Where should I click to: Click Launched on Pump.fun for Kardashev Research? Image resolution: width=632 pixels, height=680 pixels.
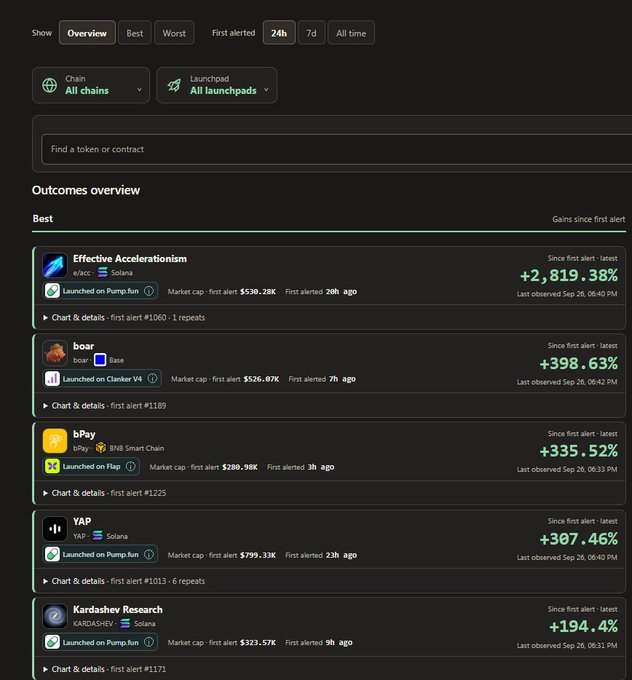[100, 642]
